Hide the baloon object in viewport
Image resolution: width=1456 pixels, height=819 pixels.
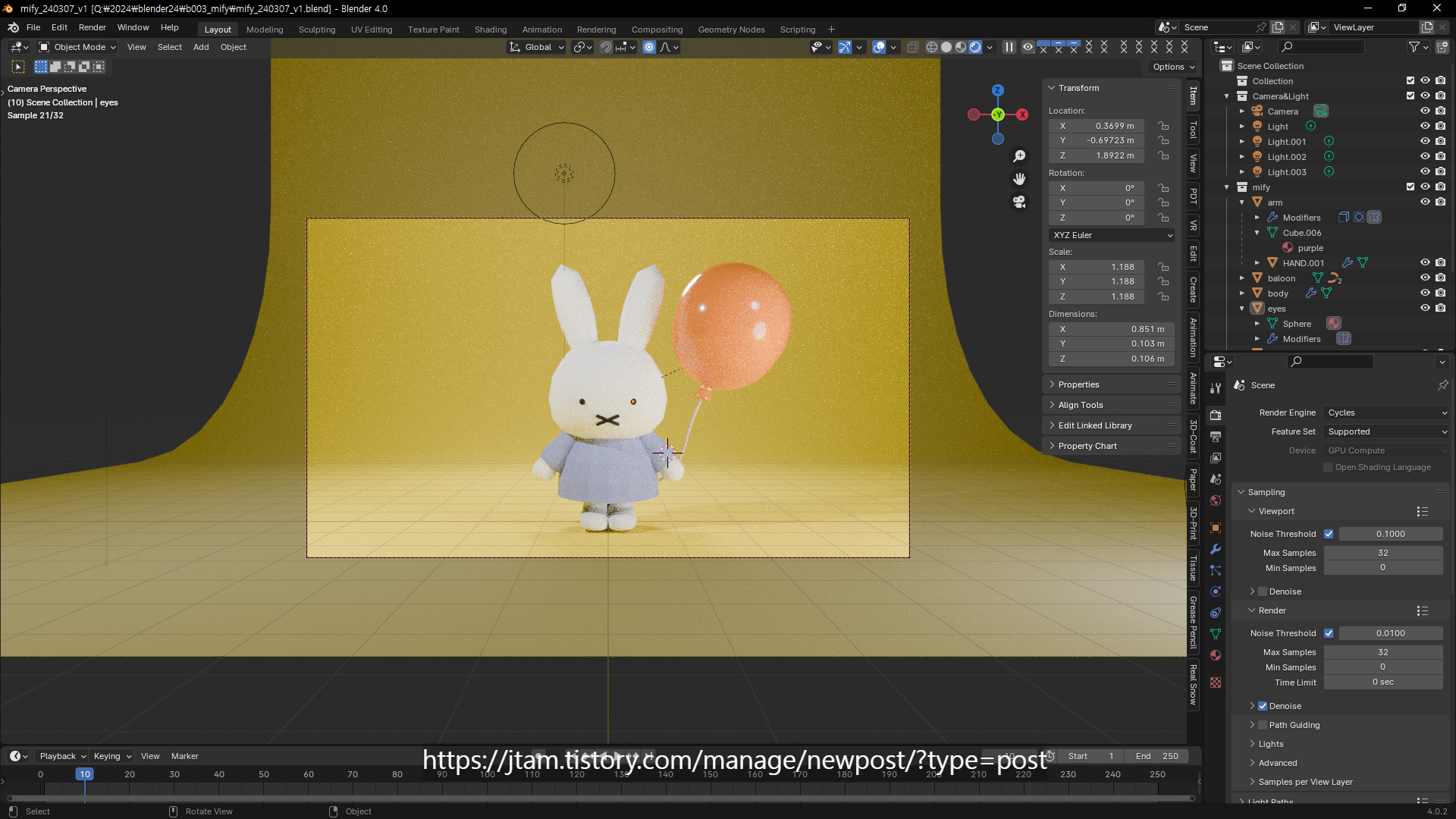tap(1425, 278)
